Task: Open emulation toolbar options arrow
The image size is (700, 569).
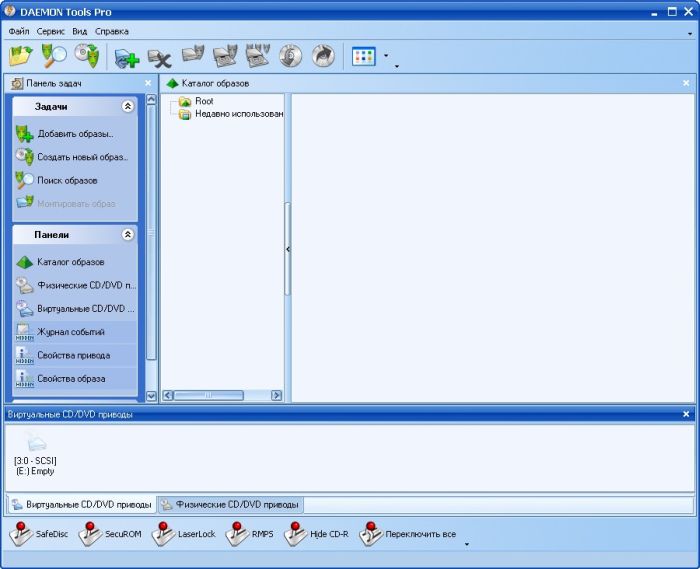Action: pos(467,544)
